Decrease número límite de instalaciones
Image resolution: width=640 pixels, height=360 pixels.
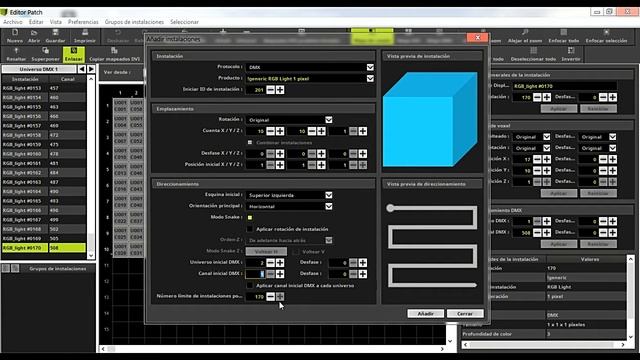(x=271, y=296)
